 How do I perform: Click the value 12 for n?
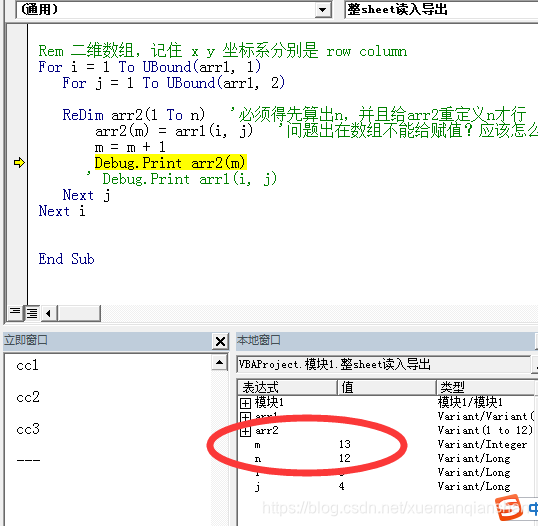click(345, 458)
